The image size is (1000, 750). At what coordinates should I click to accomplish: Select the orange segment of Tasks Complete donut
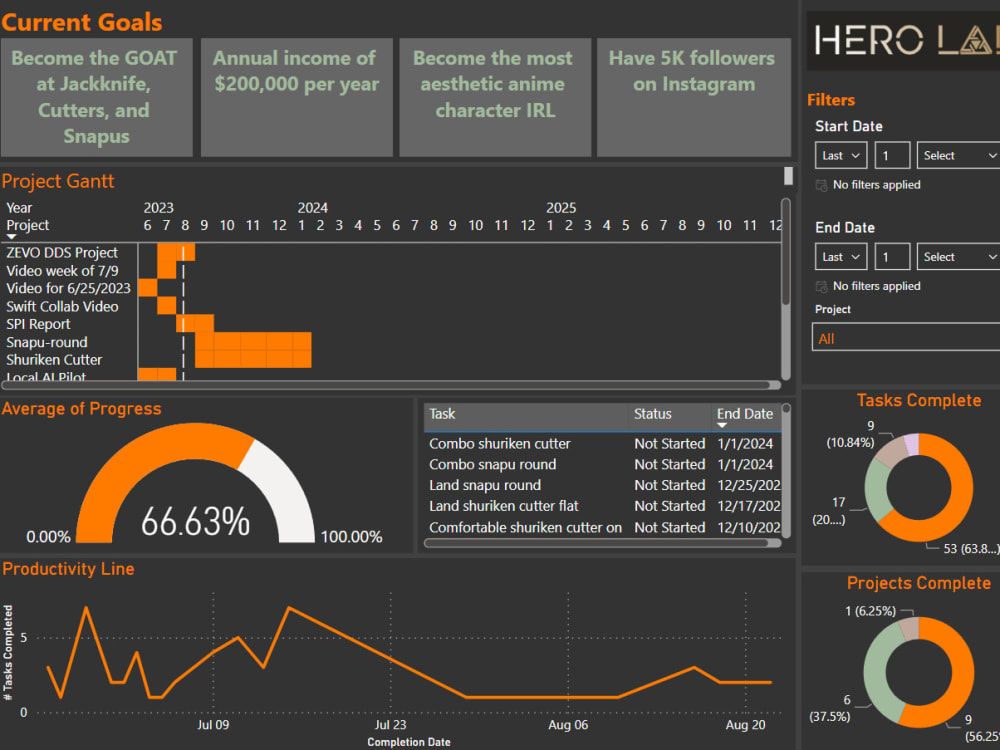(960, 491)
